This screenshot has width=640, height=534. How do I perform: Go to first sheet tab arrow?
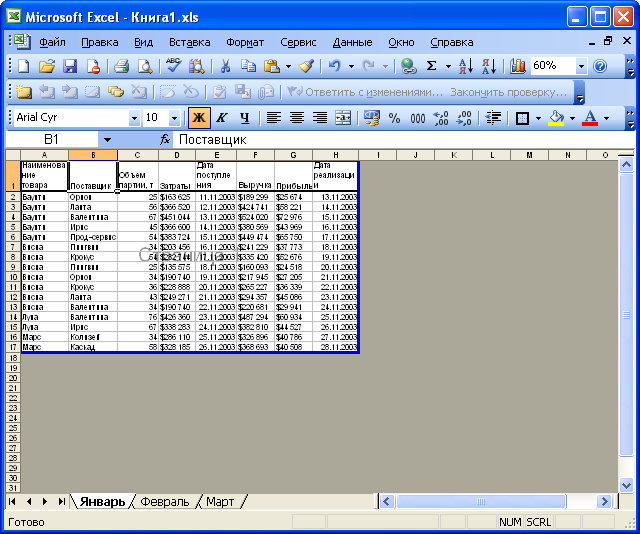(12, 501)
